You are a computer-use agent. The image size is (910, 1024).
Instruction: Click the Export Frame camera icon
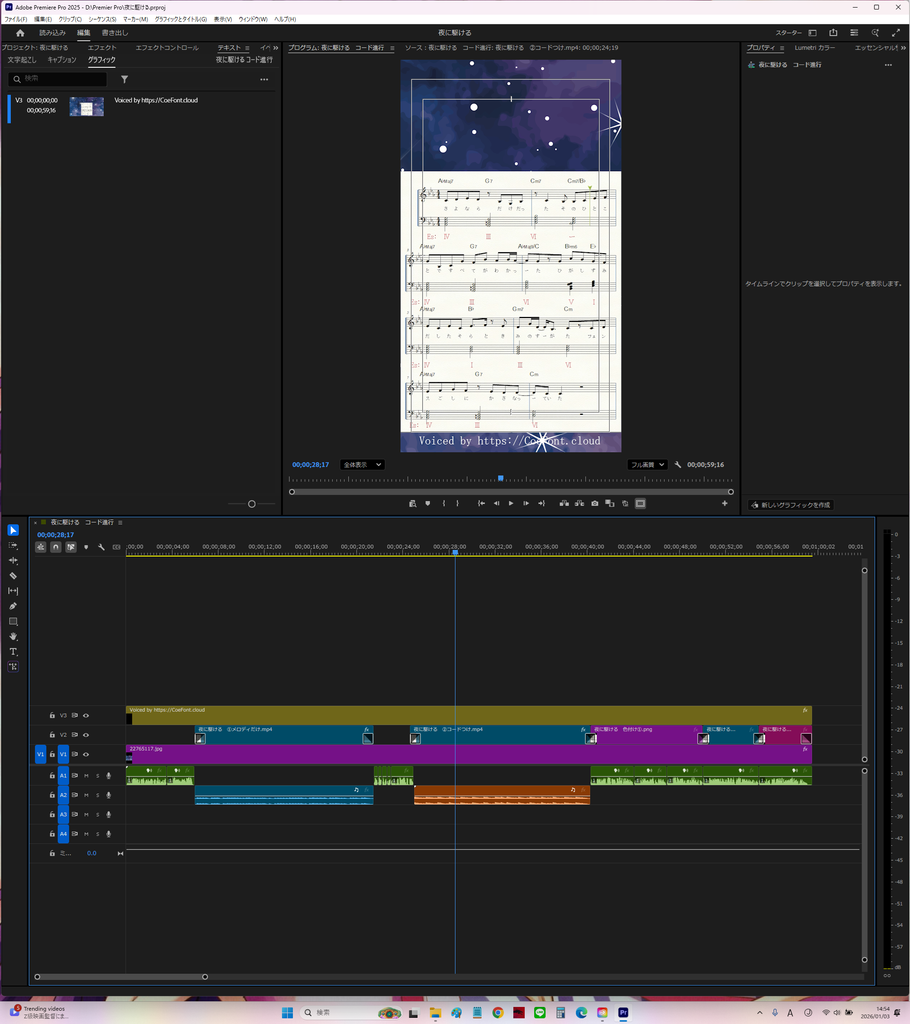(x=594, y=504)
